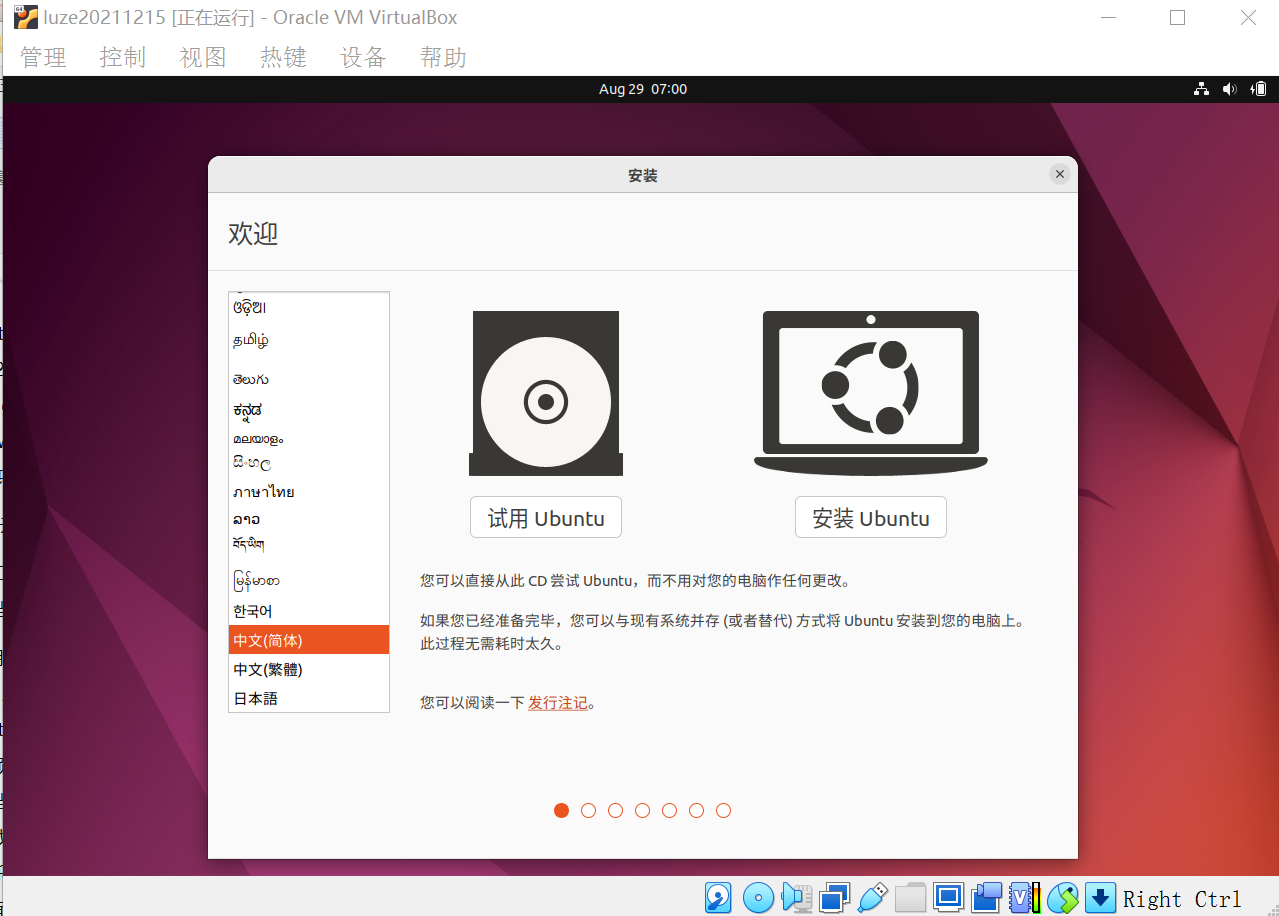Select ภาษาไทย in the language list
The image size is (1279, 916).
(309, 492)
